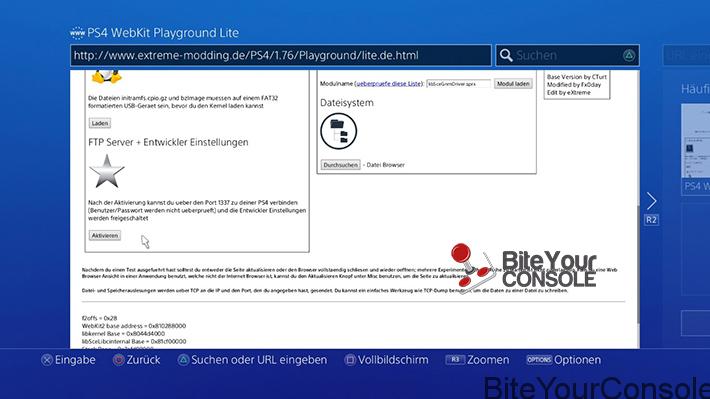Screen dimensions: 710x399
Task: Select Optionen in the bottom bar
Action: coord(564,360)
